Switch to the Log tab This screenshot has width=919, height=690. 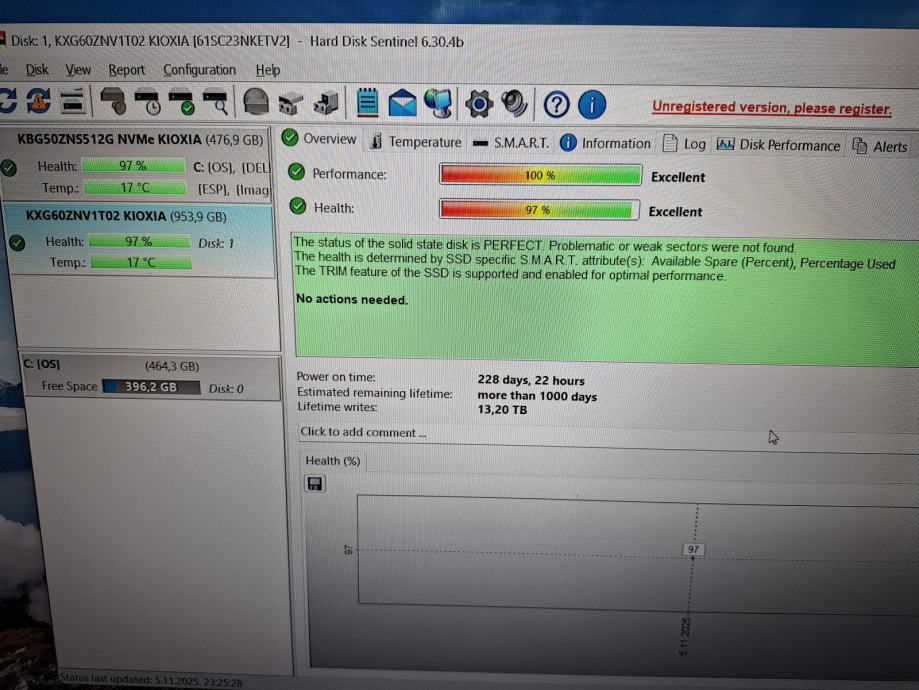point(684,144)
